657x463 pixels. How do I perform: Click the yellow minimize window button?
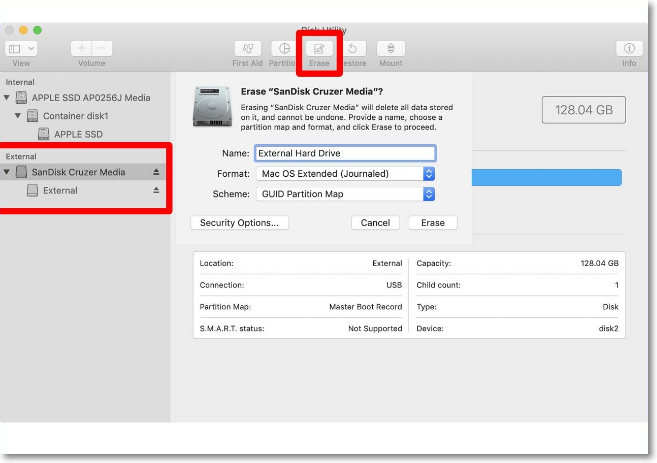pyautogui.click(x=23, y=30)
